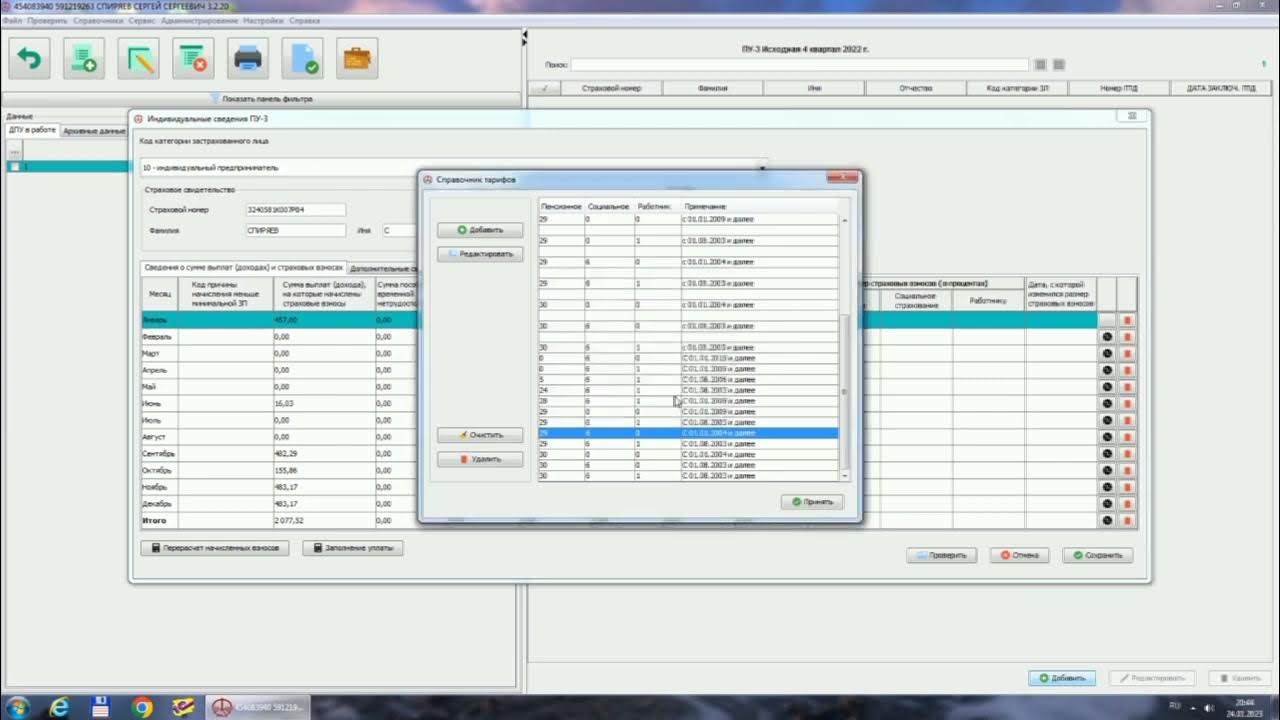This screenshot has width=1280, height=720.
Task: Click Удалить in tariff directory dialog
Action: click(x=480, y=459)
